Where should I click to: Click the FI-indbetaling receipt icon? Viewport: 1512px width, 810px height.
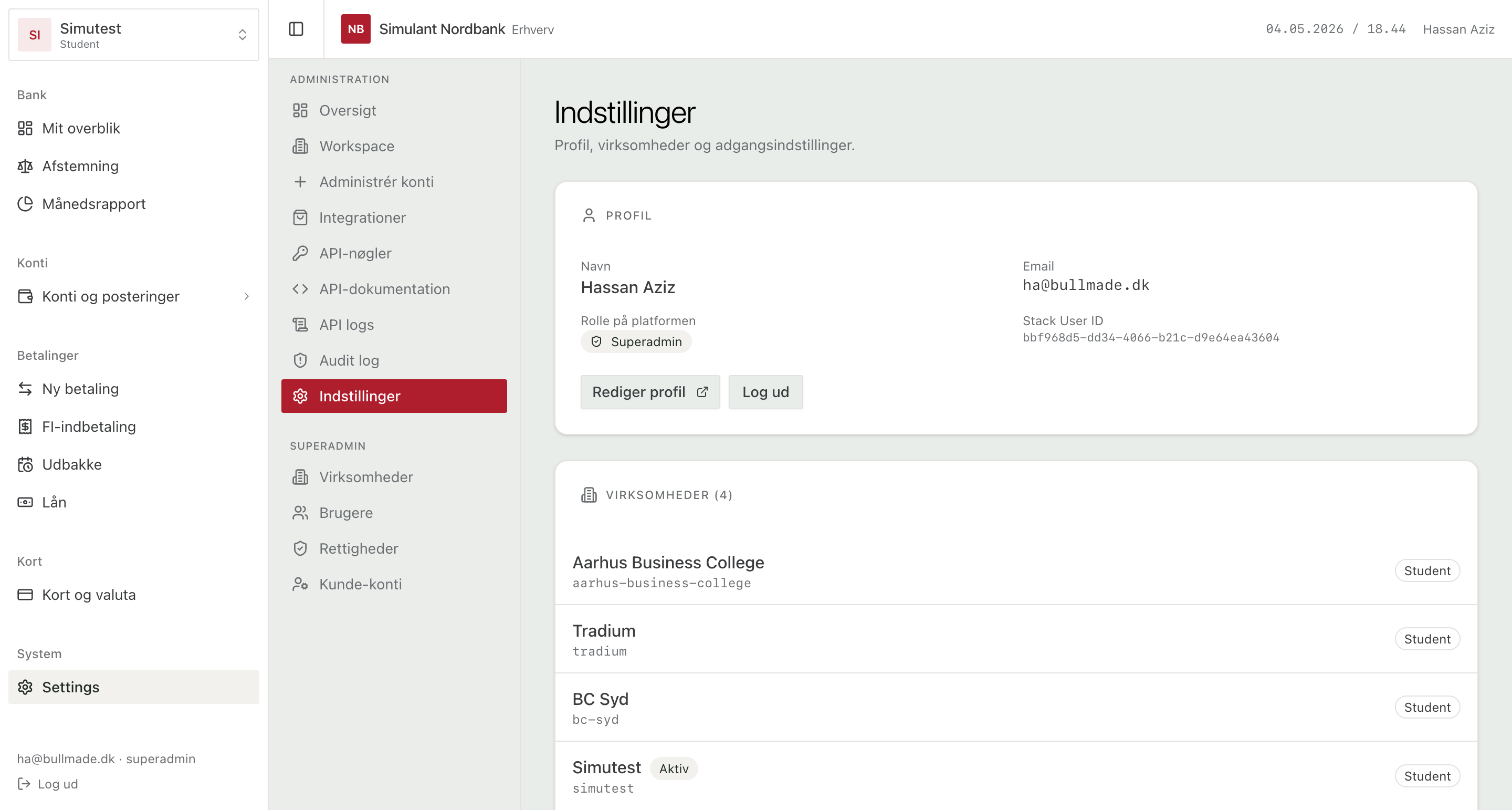tap(25, 427)
